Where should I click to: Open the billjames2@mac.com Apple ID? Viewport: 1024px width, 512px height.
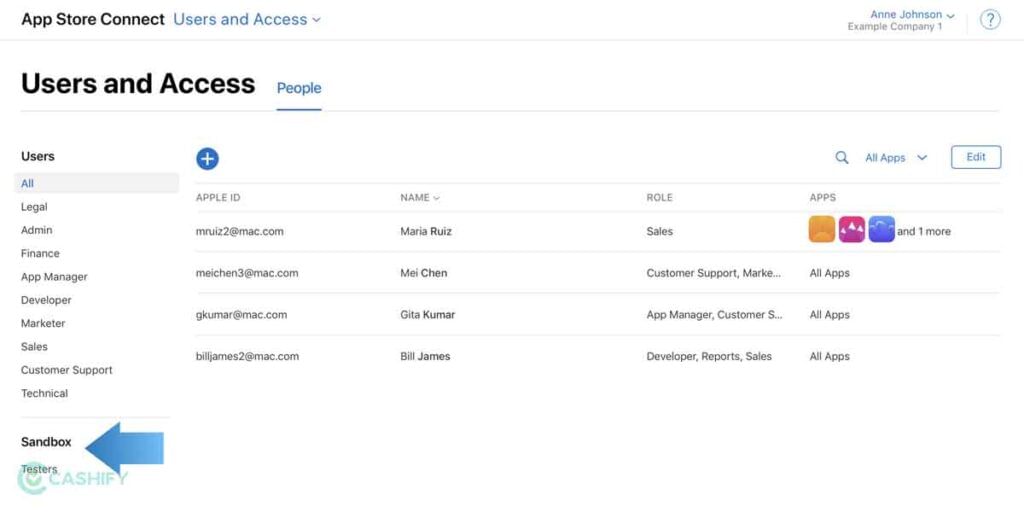[x=248, y=357]
